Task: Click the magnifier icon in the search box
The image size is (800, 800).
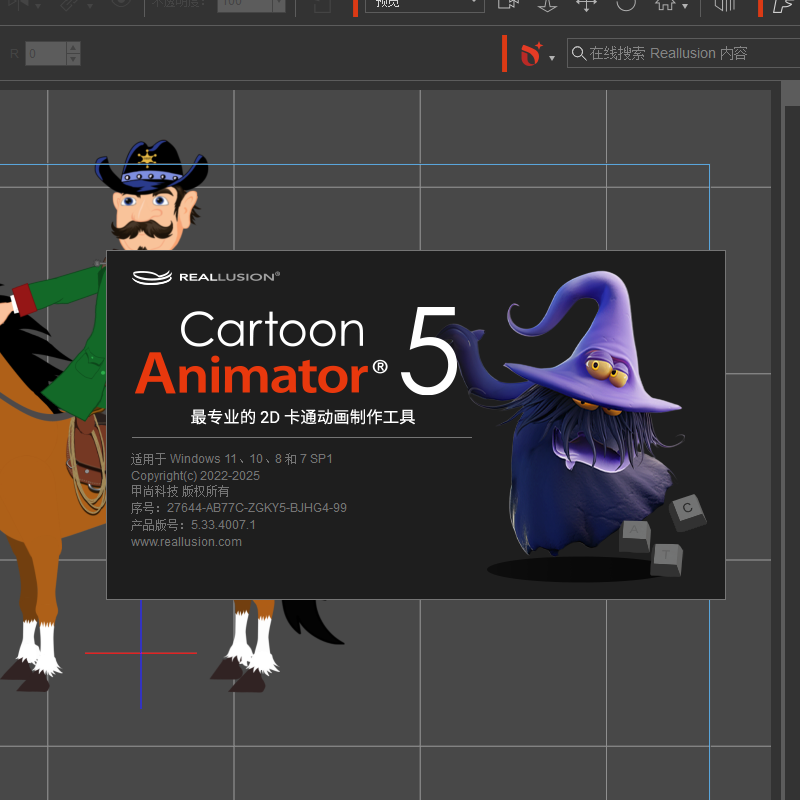Action: (578, 53)
